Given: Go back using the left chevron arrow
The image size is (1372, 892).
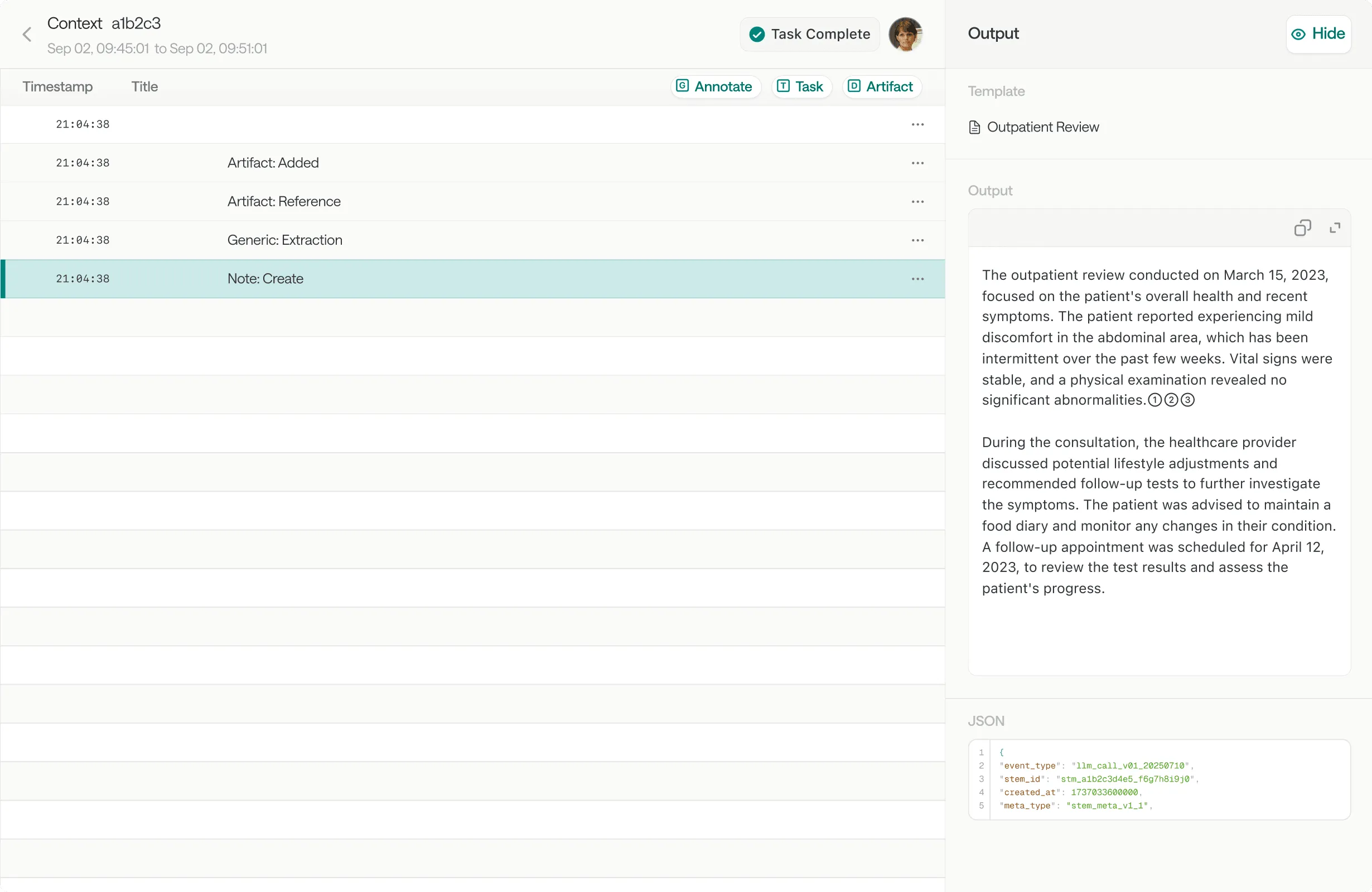Looking at the screenshot, I should click(27, 35).
